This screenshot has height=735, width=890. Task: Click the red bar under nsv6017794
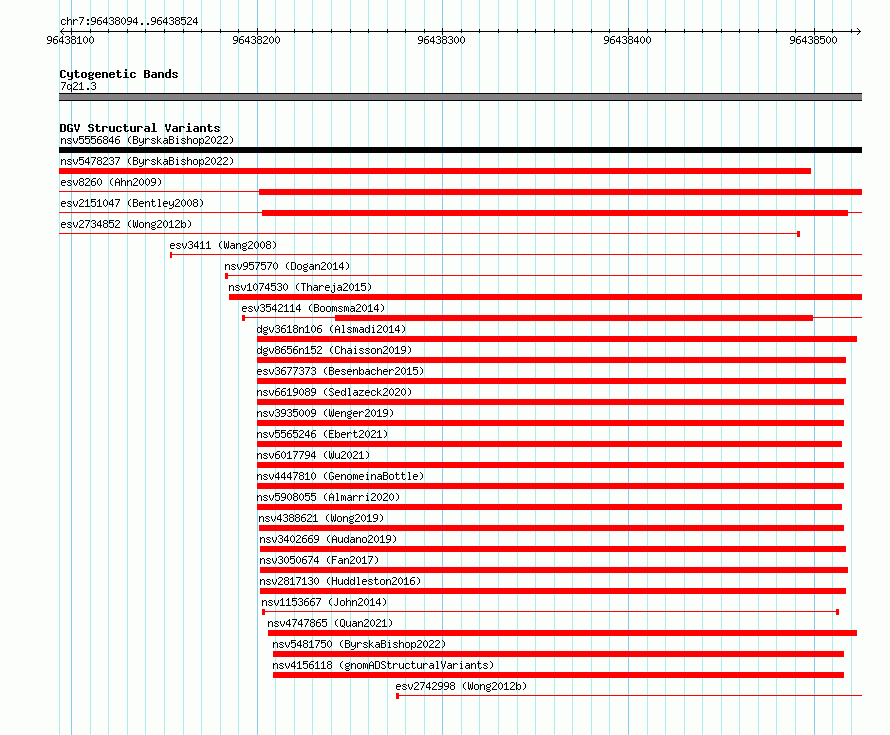tap(551, 465)
